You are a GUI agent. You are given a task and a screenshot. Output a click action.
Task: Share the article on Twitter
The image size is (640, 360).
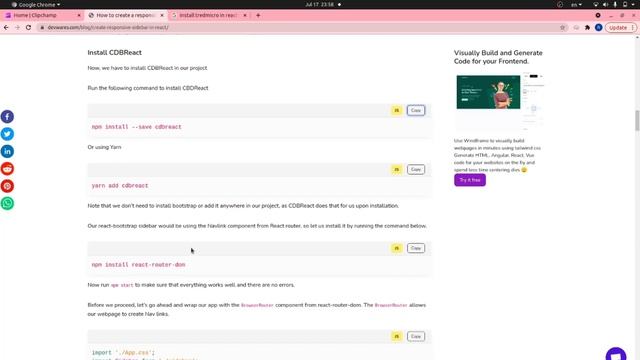(7, 134)
